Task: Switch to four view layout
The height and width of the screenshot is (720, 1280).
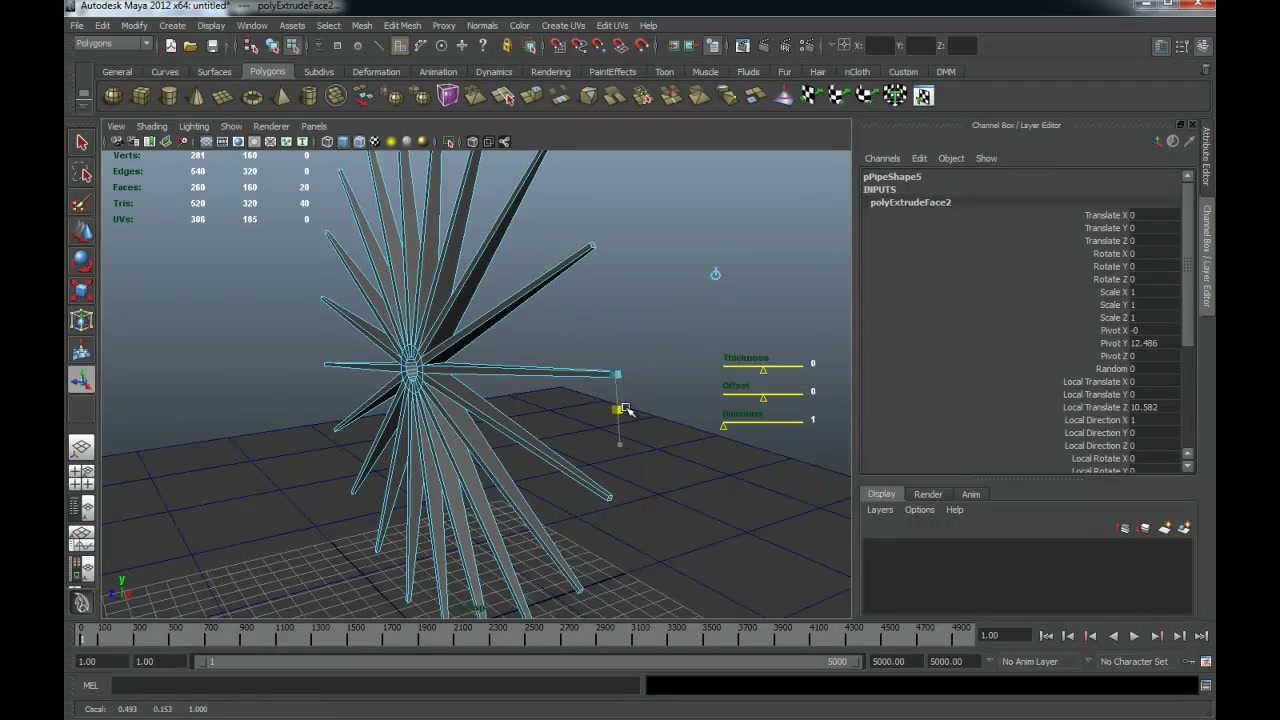Action: [x=82, y=478]
